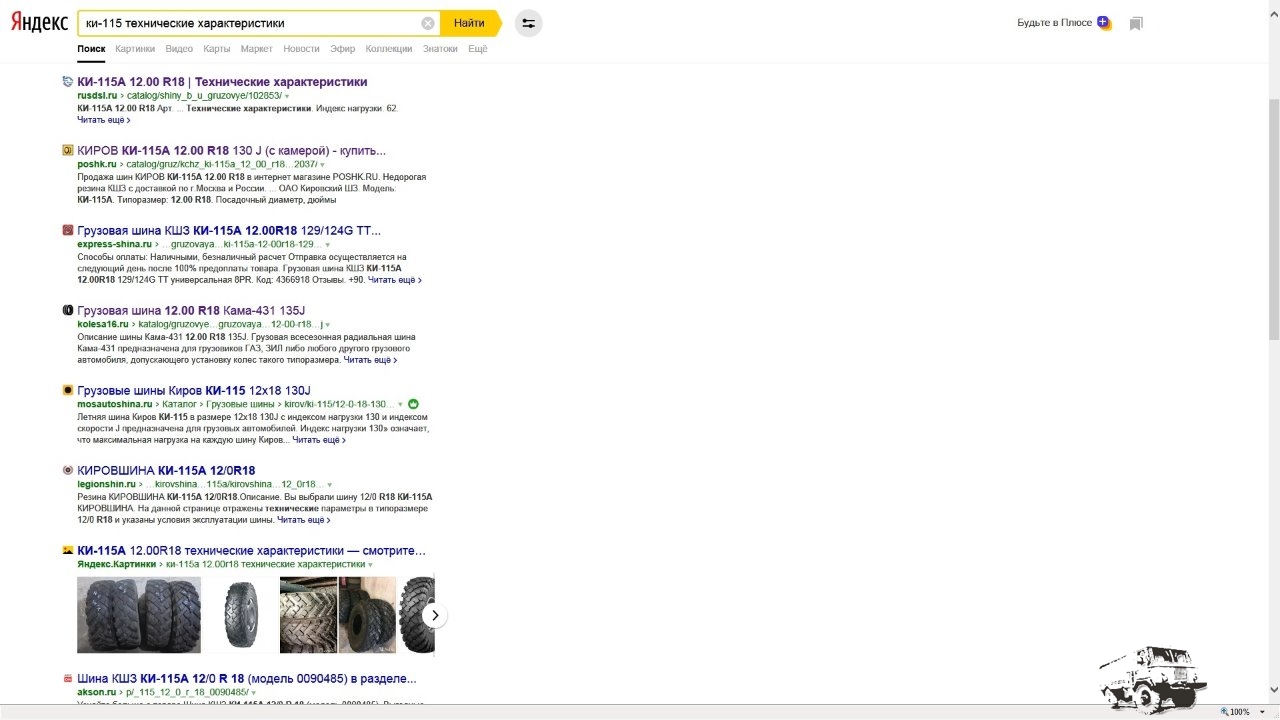Open 'Грузовая шина 12.00 R18 Кама-431 135J' link
The height and width of the screenshot is (720, 1280).
click(x=191, y=310)
